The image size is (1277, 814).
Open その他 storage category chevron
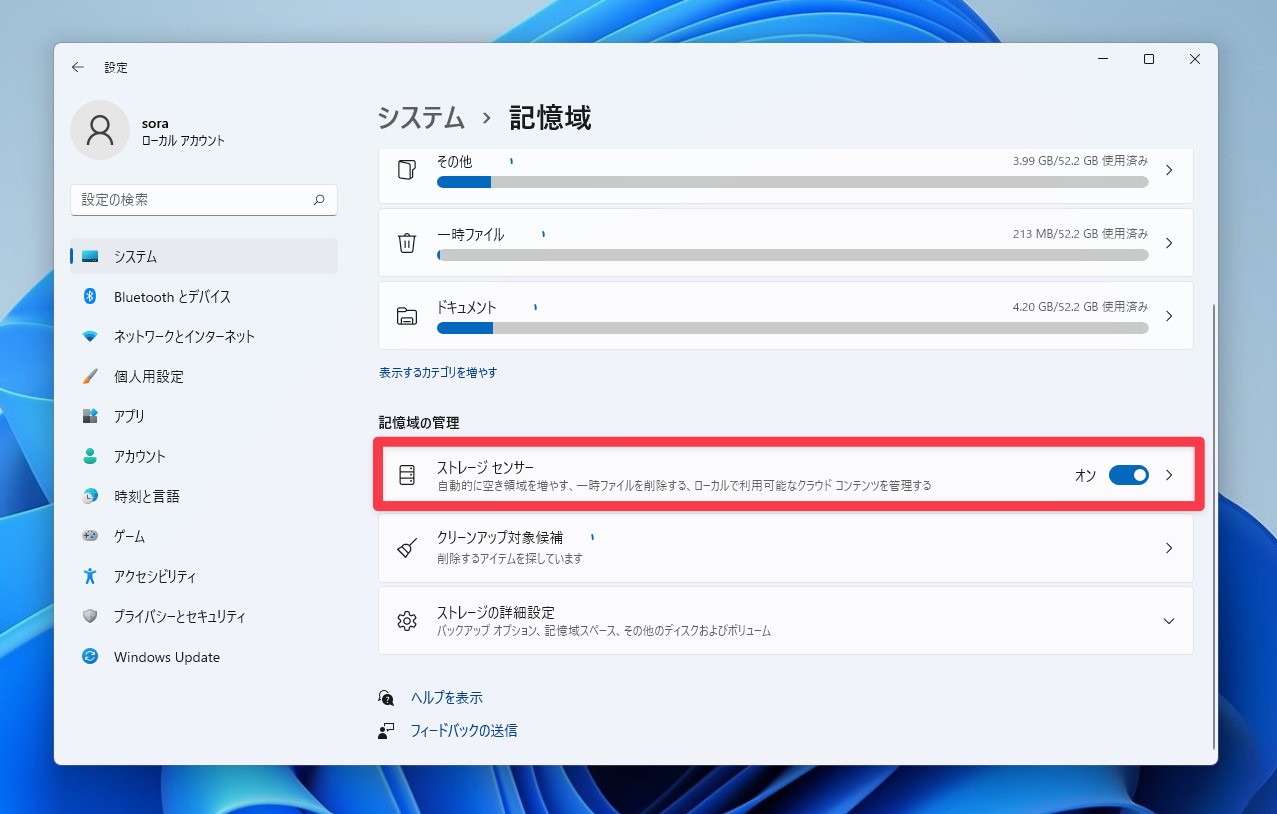click(1169, 171)
